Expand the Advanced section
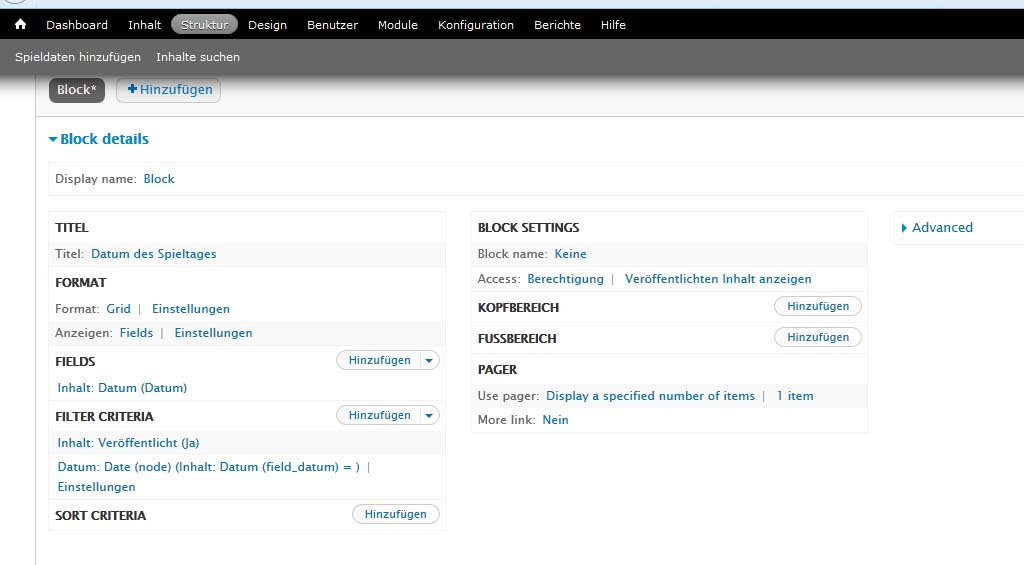 click(x=941, y=228)
